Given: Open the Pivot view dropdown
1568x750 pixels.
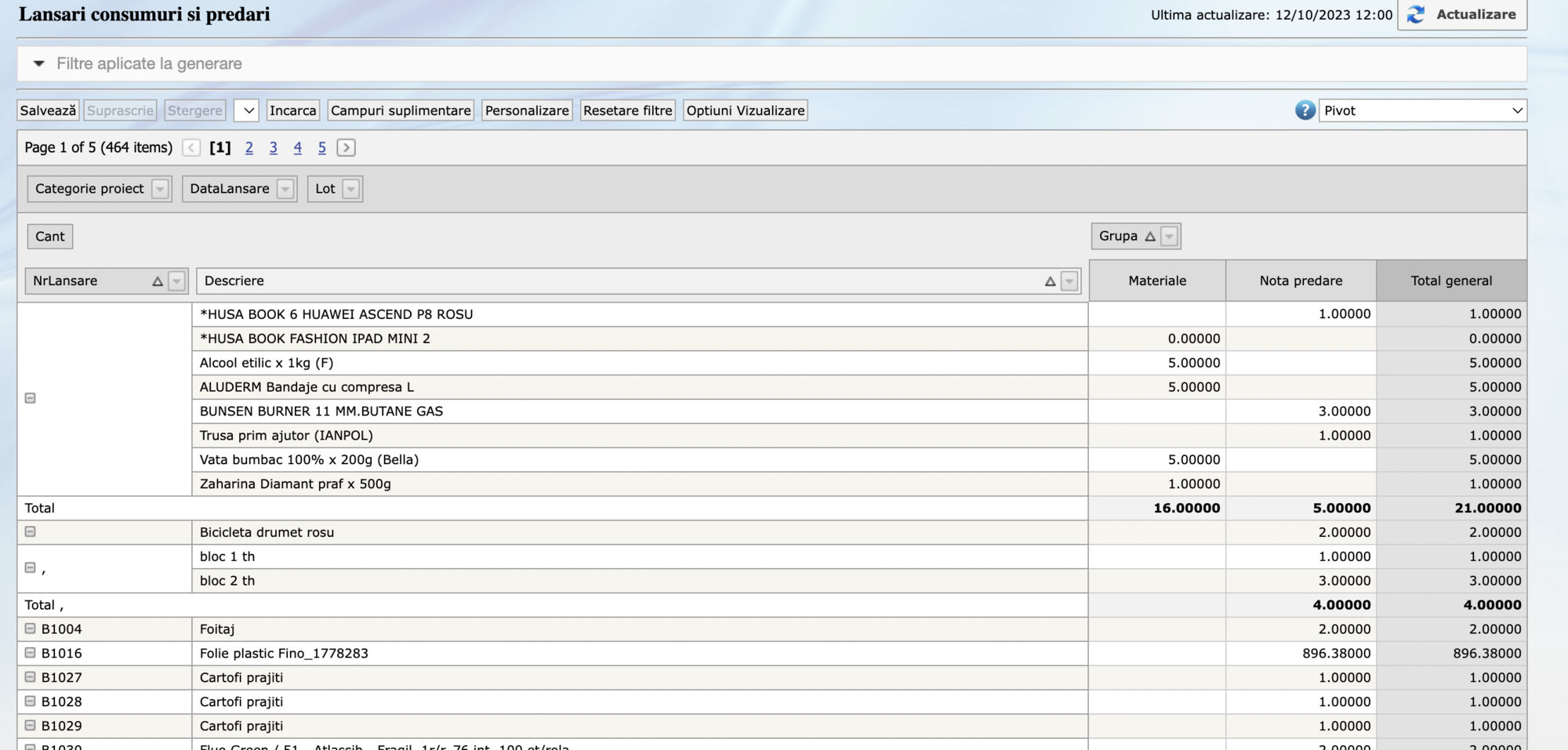Looking at the screenshot, I should [1422, 111].
